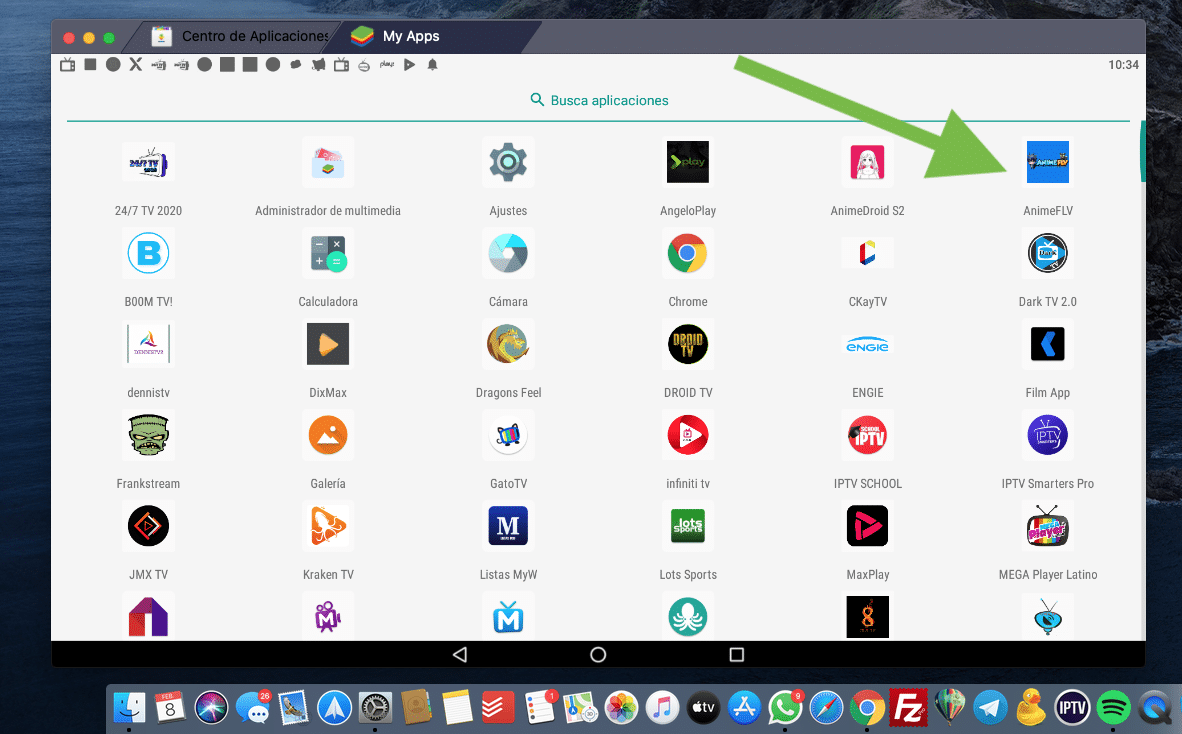Open Chrome from the app grid

[687, 253]
